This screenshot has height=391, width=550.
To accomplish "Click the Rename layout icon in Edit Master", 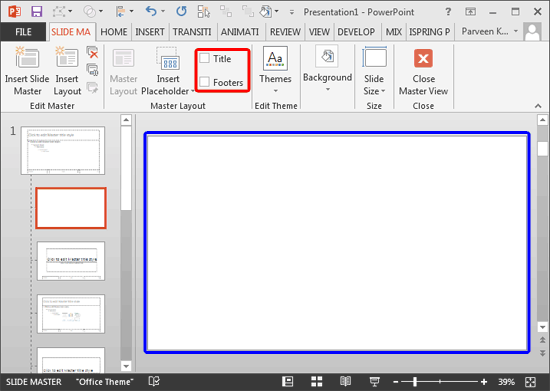I will 93,70.
